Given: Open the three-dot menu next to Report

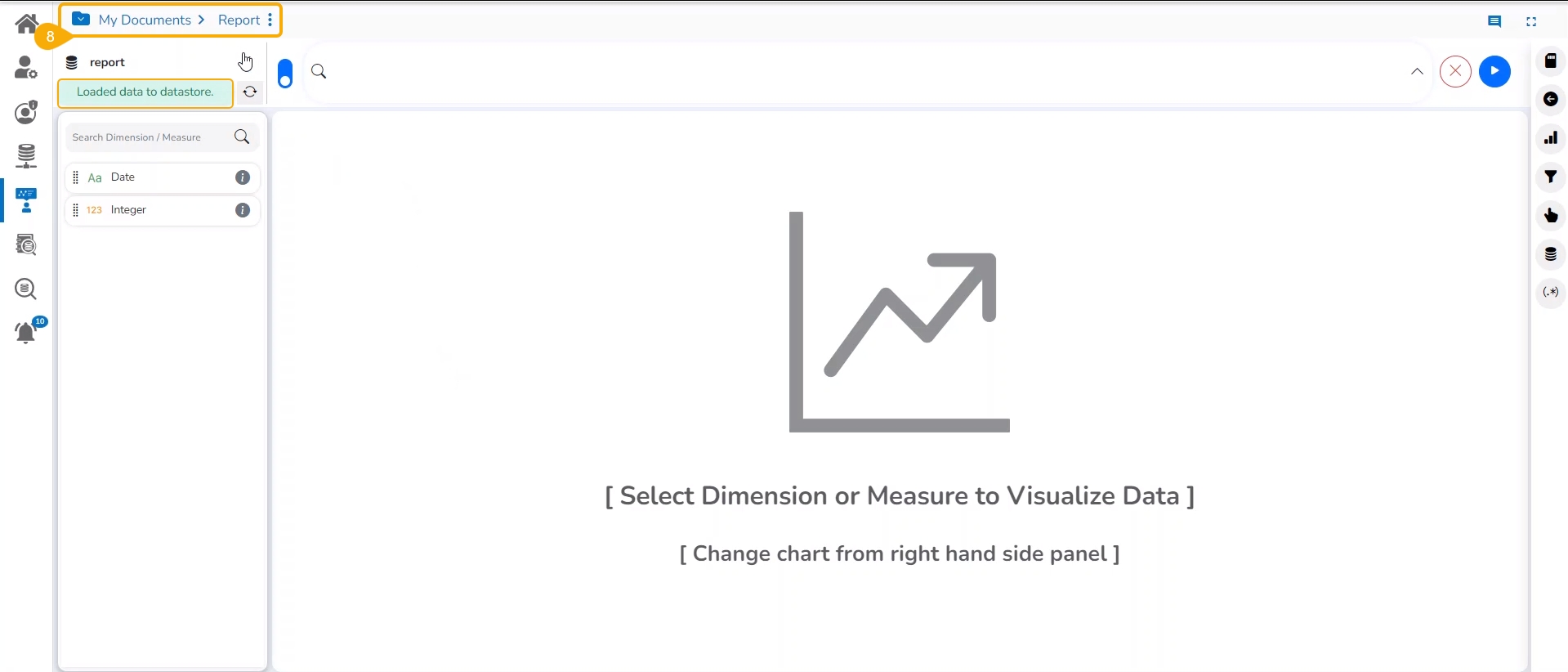Looking at the screenshot, I should [270, 20].
